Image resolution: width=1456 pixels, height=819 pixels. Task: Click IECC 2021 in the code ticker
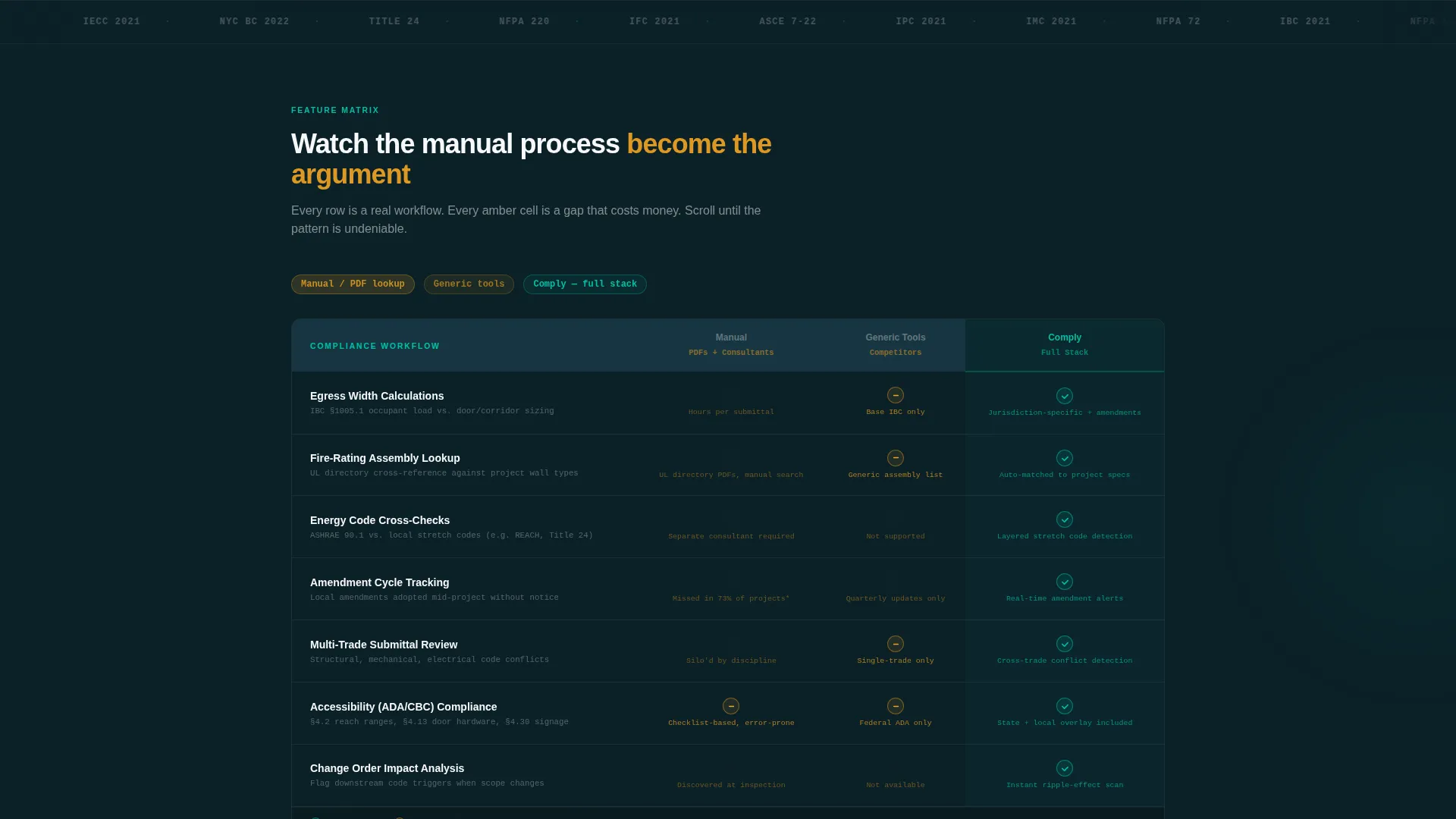[x=111, y=21]
